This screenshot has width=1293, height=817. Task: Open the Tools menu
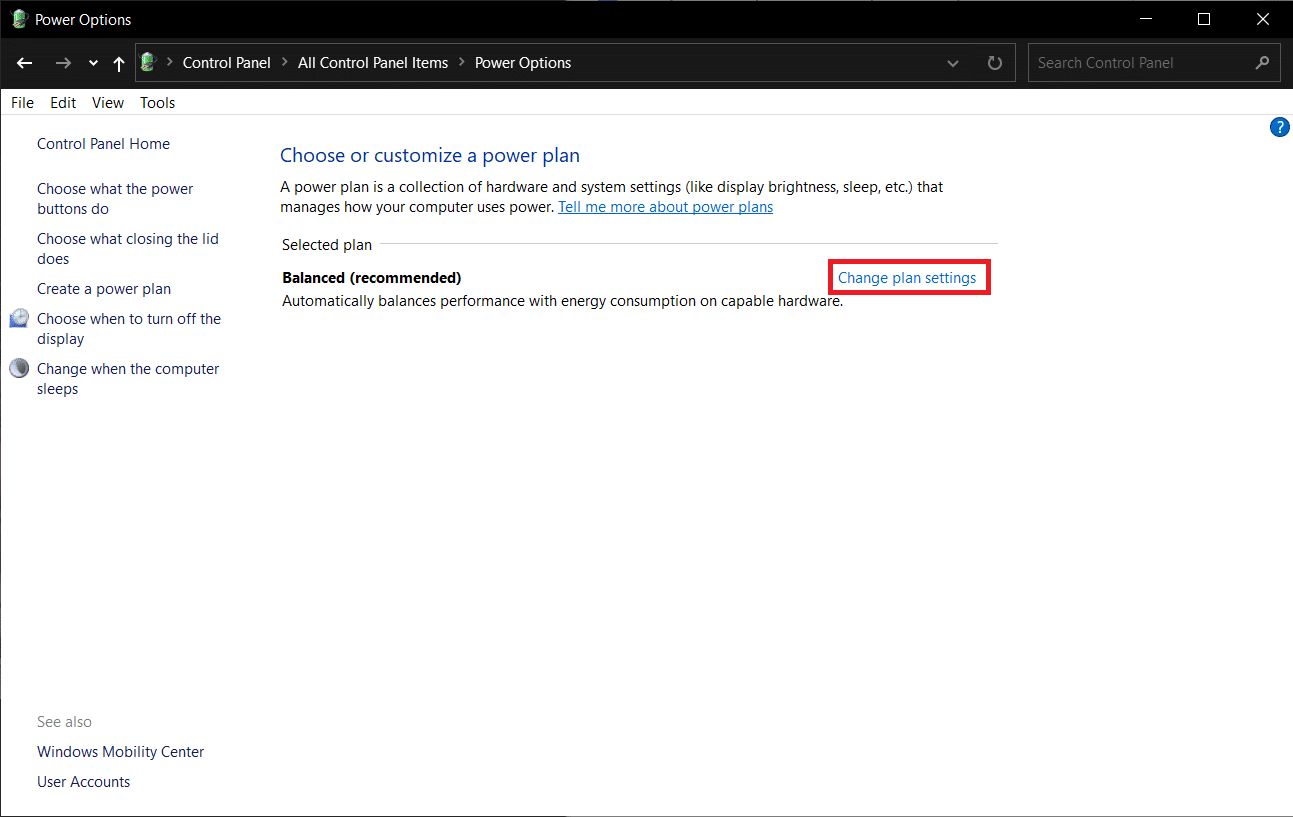tap(157, 102)
